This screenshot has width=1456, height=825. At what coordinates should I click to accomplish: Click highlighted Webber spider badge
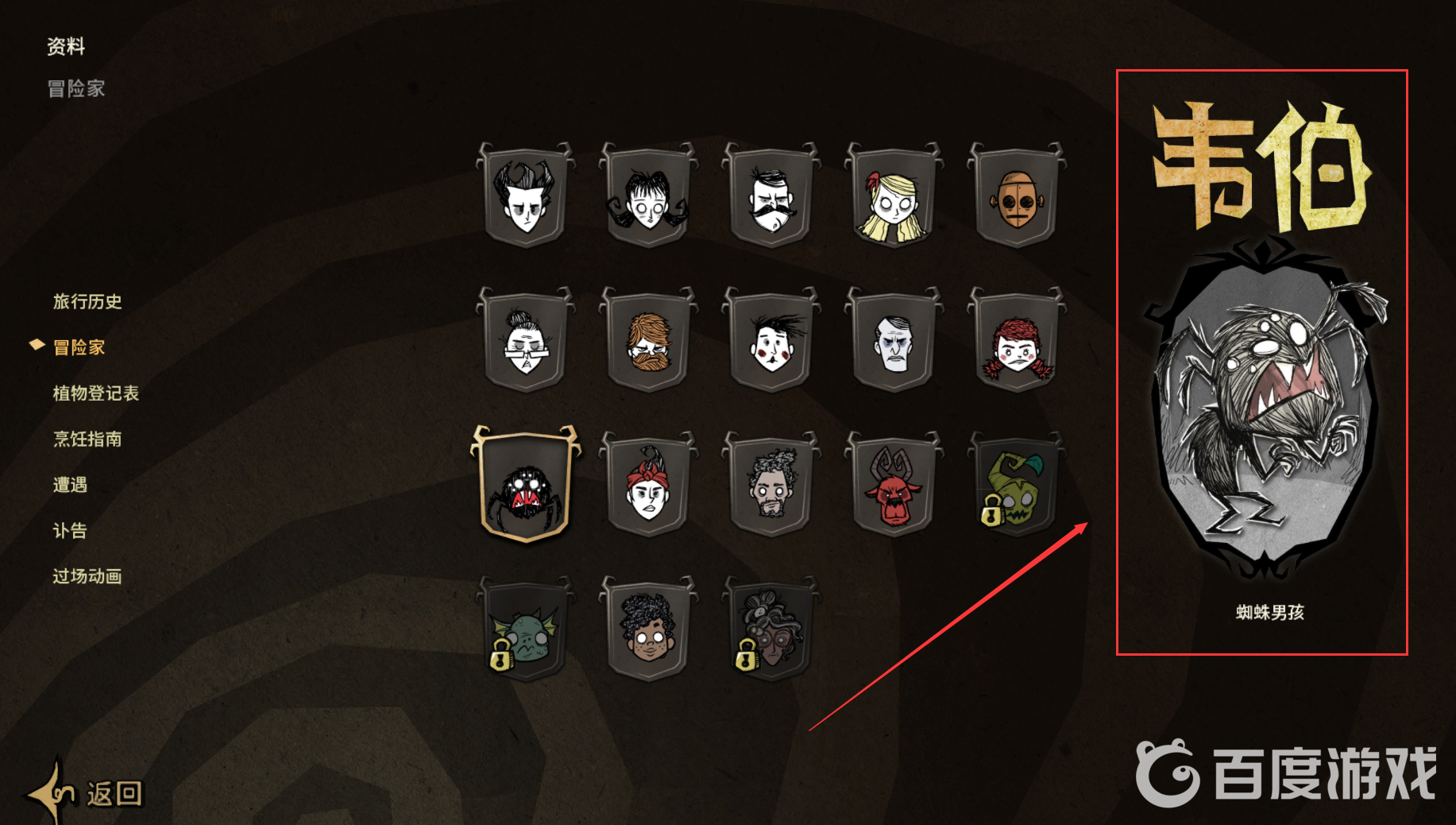[526, 485]
